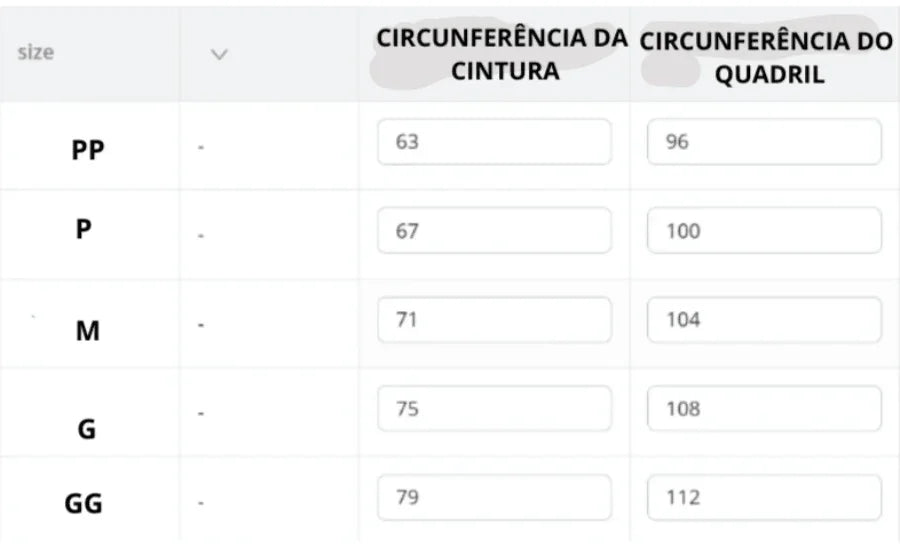This screenshot has height=548, width=900.
Task: Select the hip input with value 100
Action: (764, 230)
